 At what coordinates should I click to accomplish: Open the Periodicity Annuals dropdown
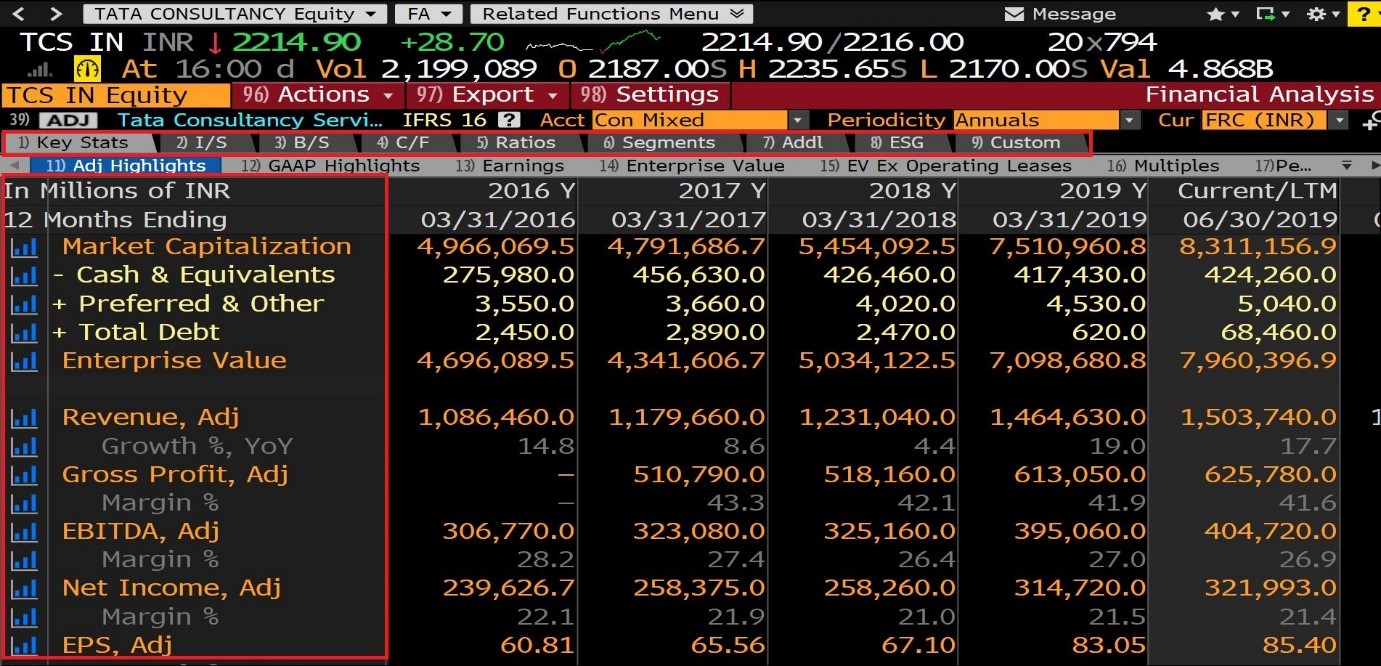coord(1045,120)
